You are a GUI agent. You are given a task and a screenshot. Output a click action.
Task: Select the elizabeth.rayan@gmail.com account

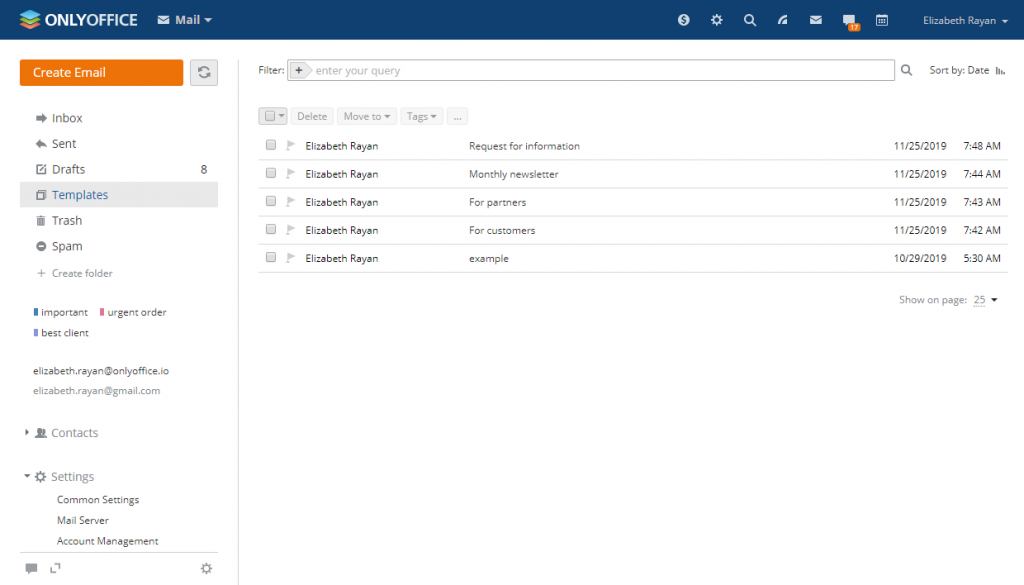tap(97, 390)
